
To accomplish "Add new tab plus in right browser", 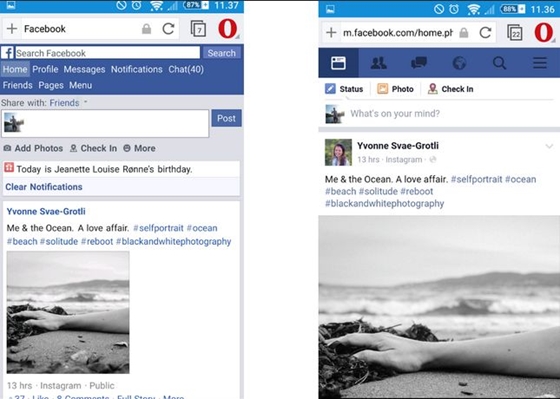I will click(x=331, y=33).
